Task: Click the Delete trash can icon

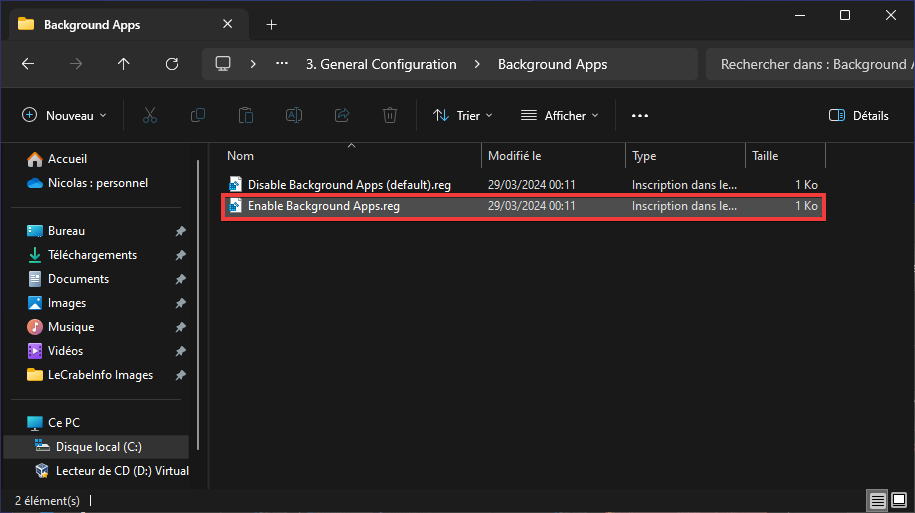Action: 390,116
